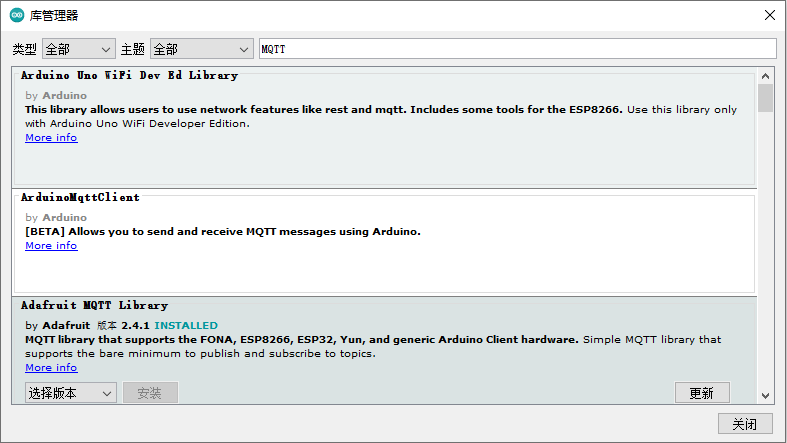Open the 主题 (Topic) dropdown
787x443 pixels.
pyautogui.click(x=202, y=49)
